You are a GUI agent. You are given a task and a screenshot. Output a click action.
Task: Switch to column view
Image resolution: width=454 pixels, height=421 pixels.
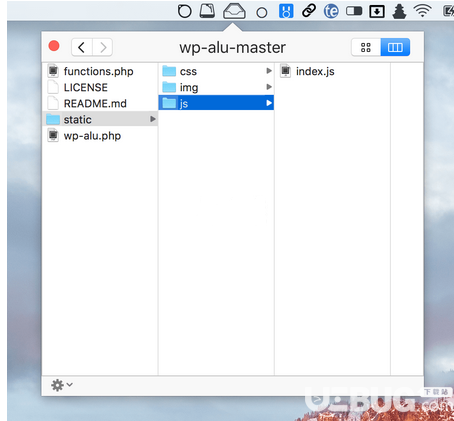[395, 47]
